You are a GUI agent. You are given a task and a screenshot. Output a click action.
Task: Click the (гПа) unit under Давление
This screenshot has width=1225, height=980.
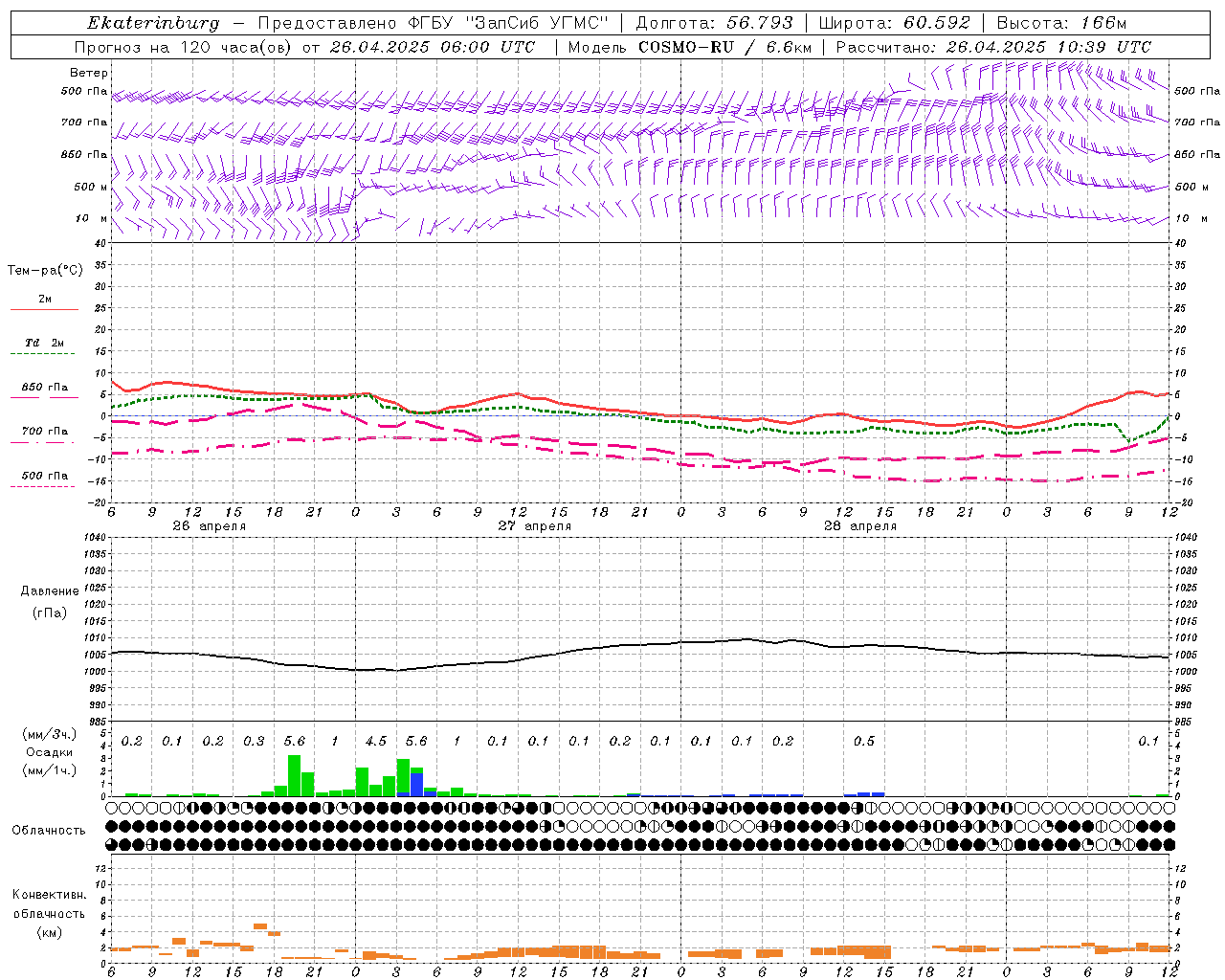(x=50, y=612)
